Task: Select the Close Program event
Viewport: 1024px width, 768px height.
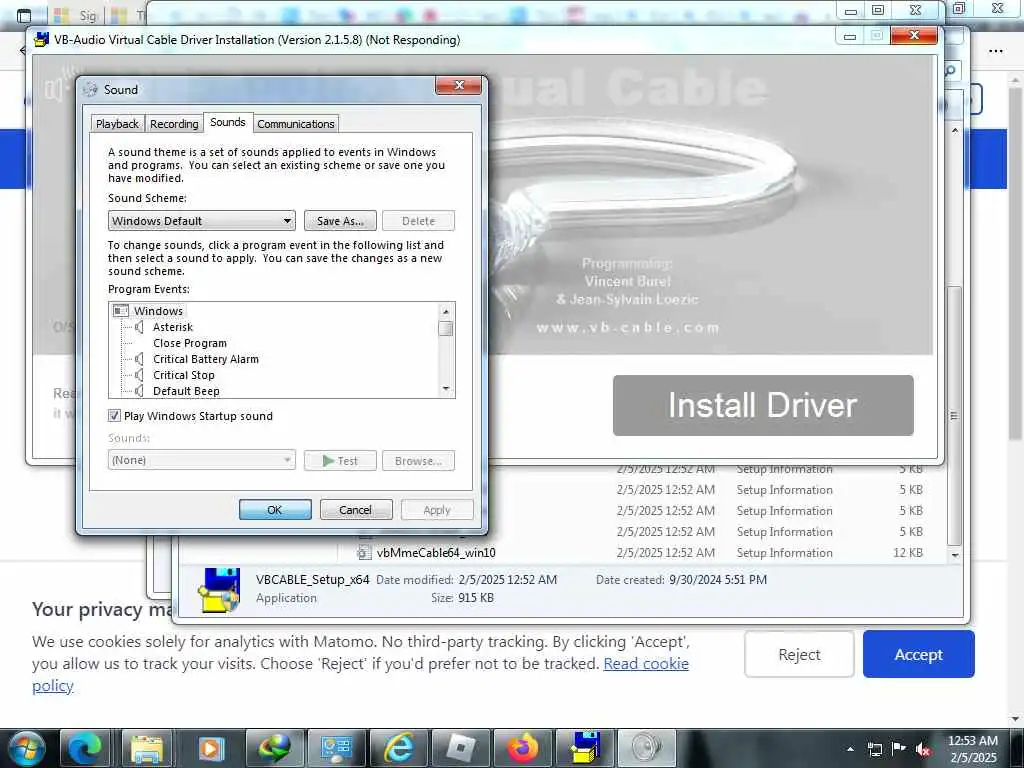Action: 190,343
